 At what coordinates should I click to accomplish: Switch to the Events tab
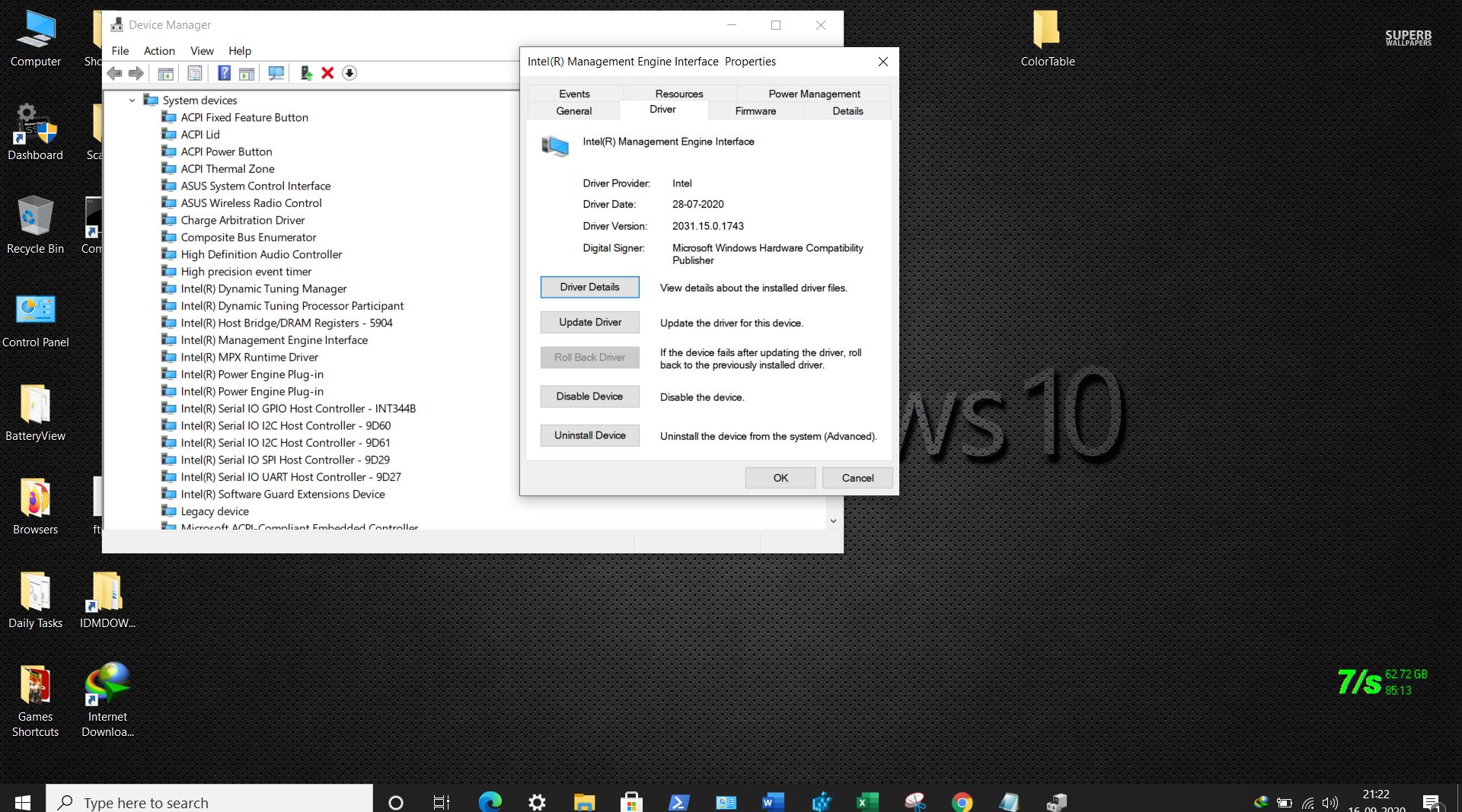point(574,94)
